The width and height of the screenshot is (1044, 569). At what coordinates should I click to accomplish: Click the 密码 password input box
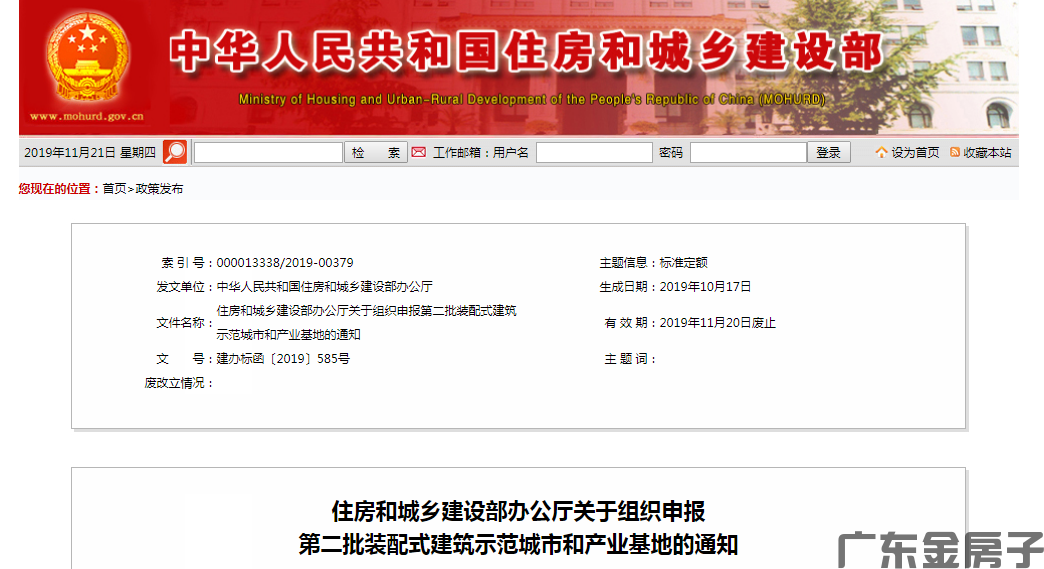[748, 153]
